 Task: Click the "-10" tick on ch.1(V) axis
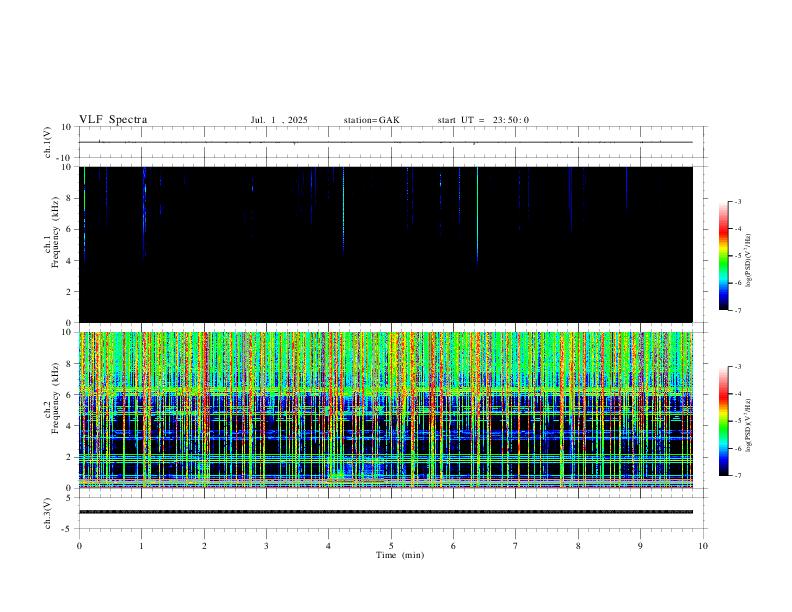66,158
